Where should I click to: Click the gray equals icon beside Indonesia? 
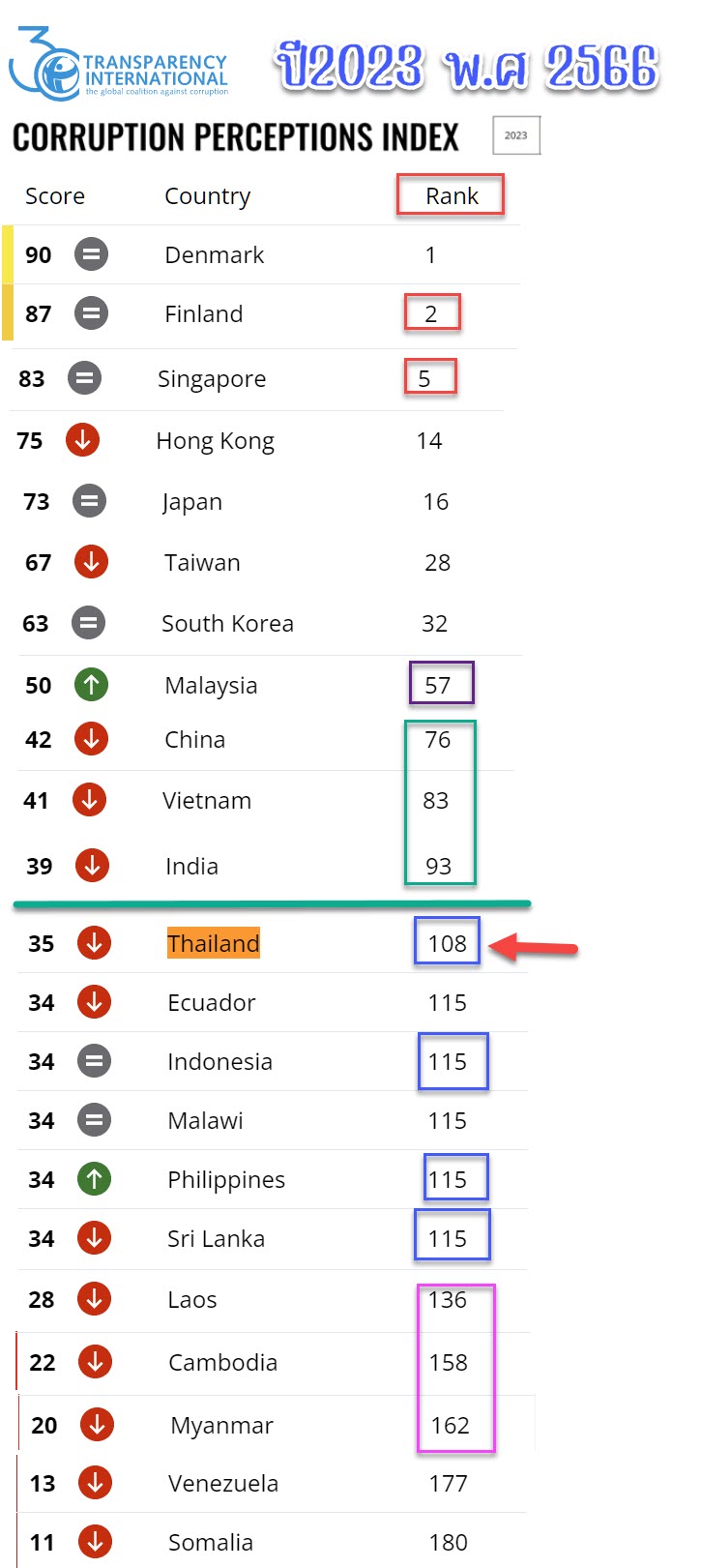coord(94,1061)
